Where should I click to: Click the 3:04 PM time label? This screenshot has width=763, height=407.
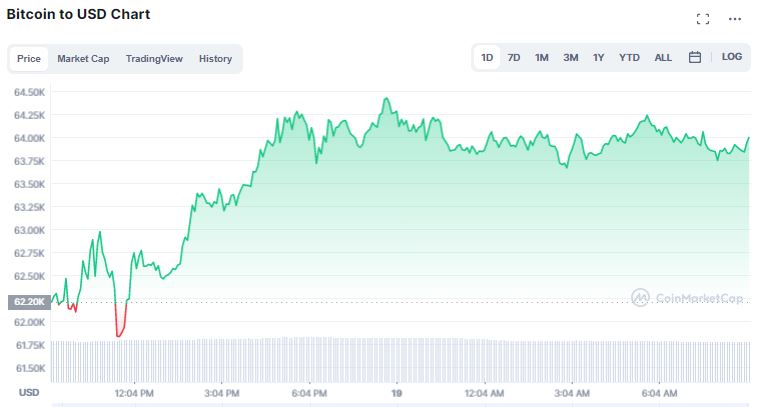(221, 393)
